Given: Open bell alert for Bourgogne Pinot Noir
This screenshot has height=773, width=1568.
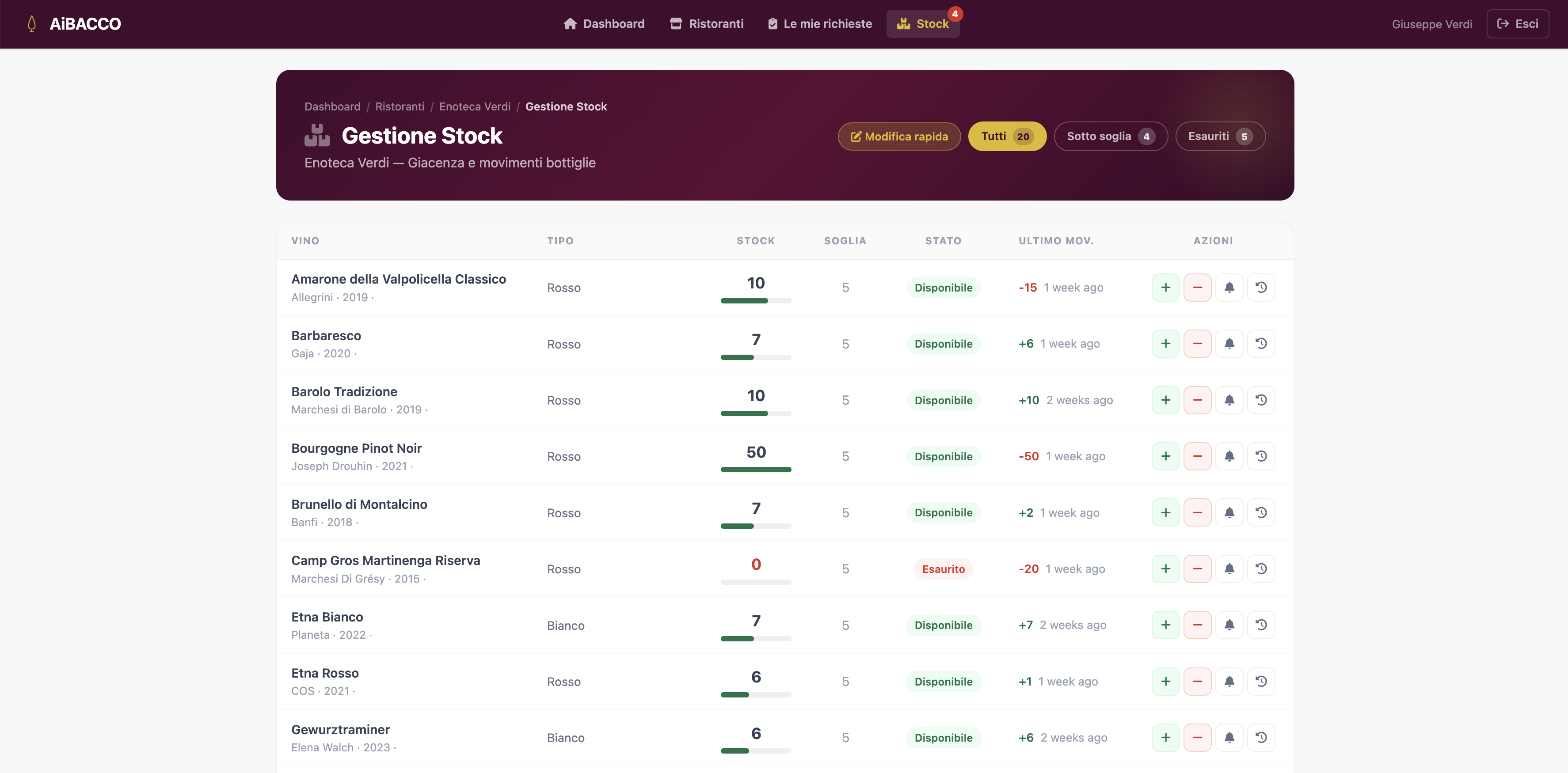Looking at the screenshot, I should point(1229,456).
